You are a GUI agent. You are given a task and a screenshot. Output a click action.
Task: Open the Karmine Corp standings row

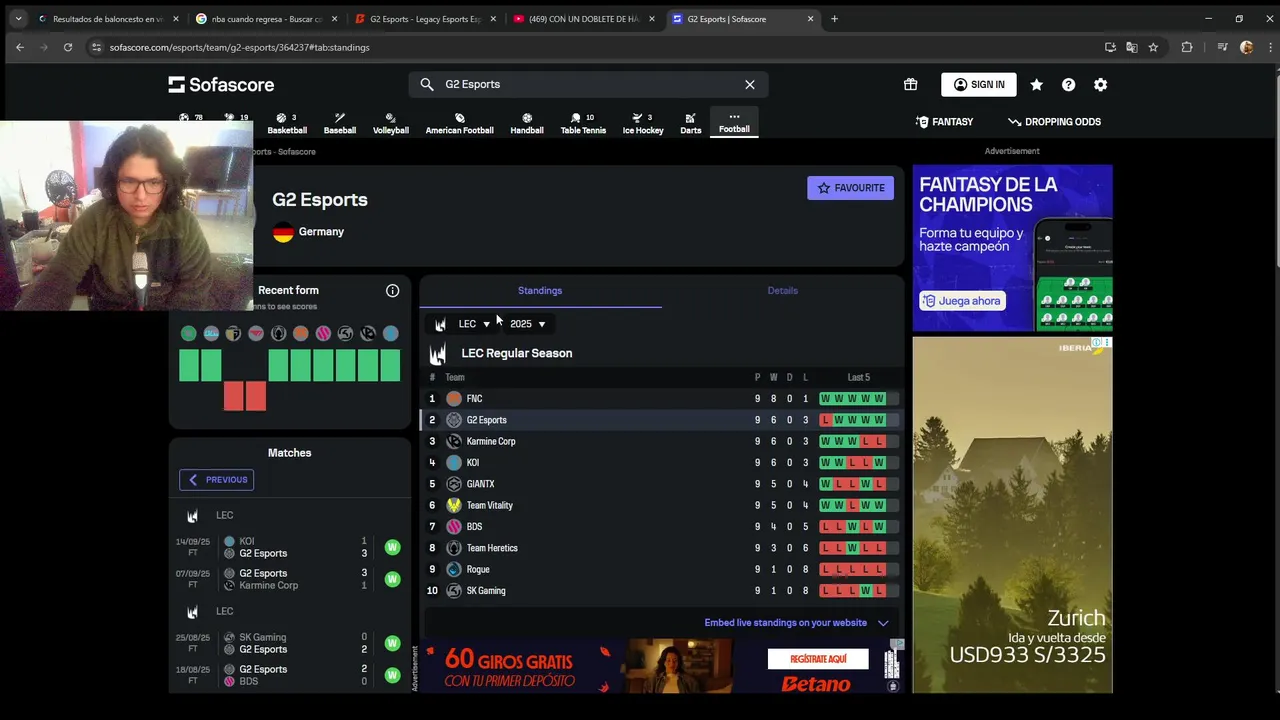pos(661,442)
